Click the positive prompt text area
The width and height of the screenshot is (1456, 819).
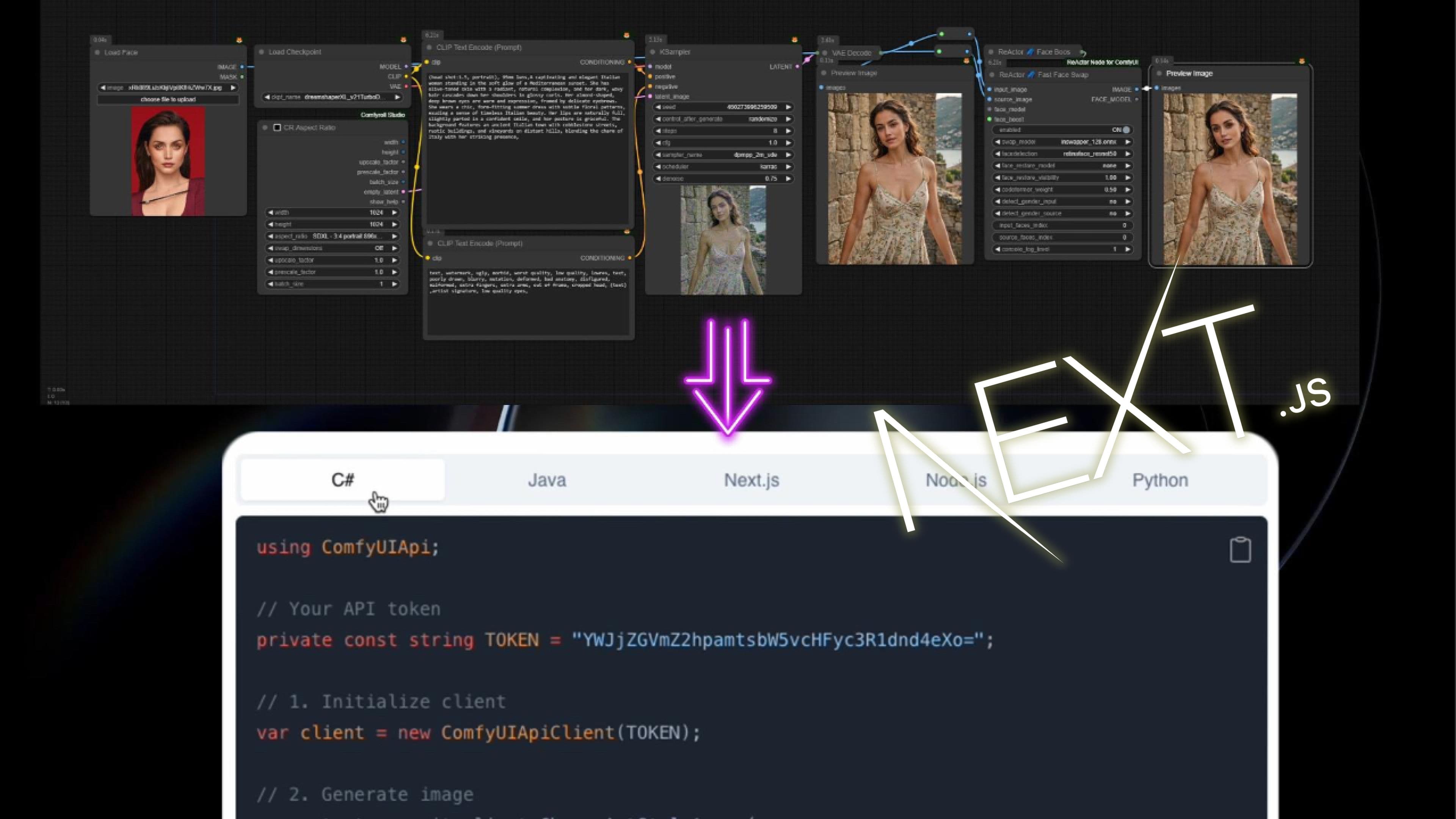point(527,148)
